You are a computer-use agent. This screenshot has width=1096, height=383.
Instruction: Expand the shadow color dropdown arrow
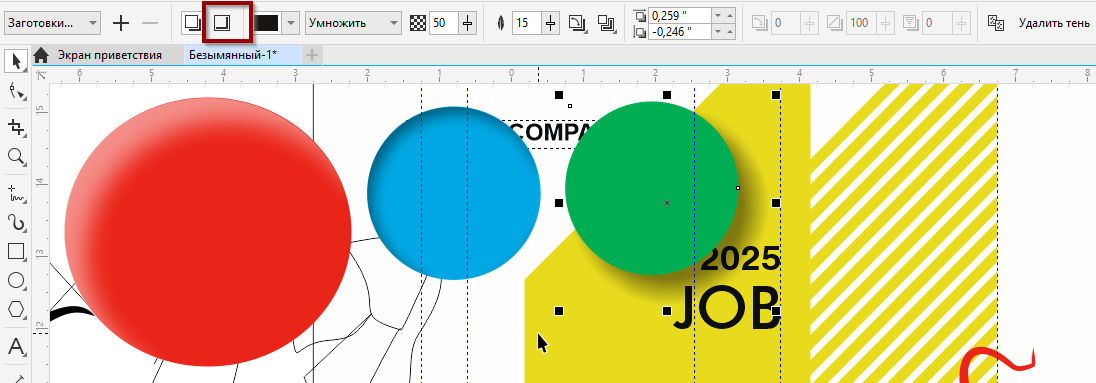(291, 23)
